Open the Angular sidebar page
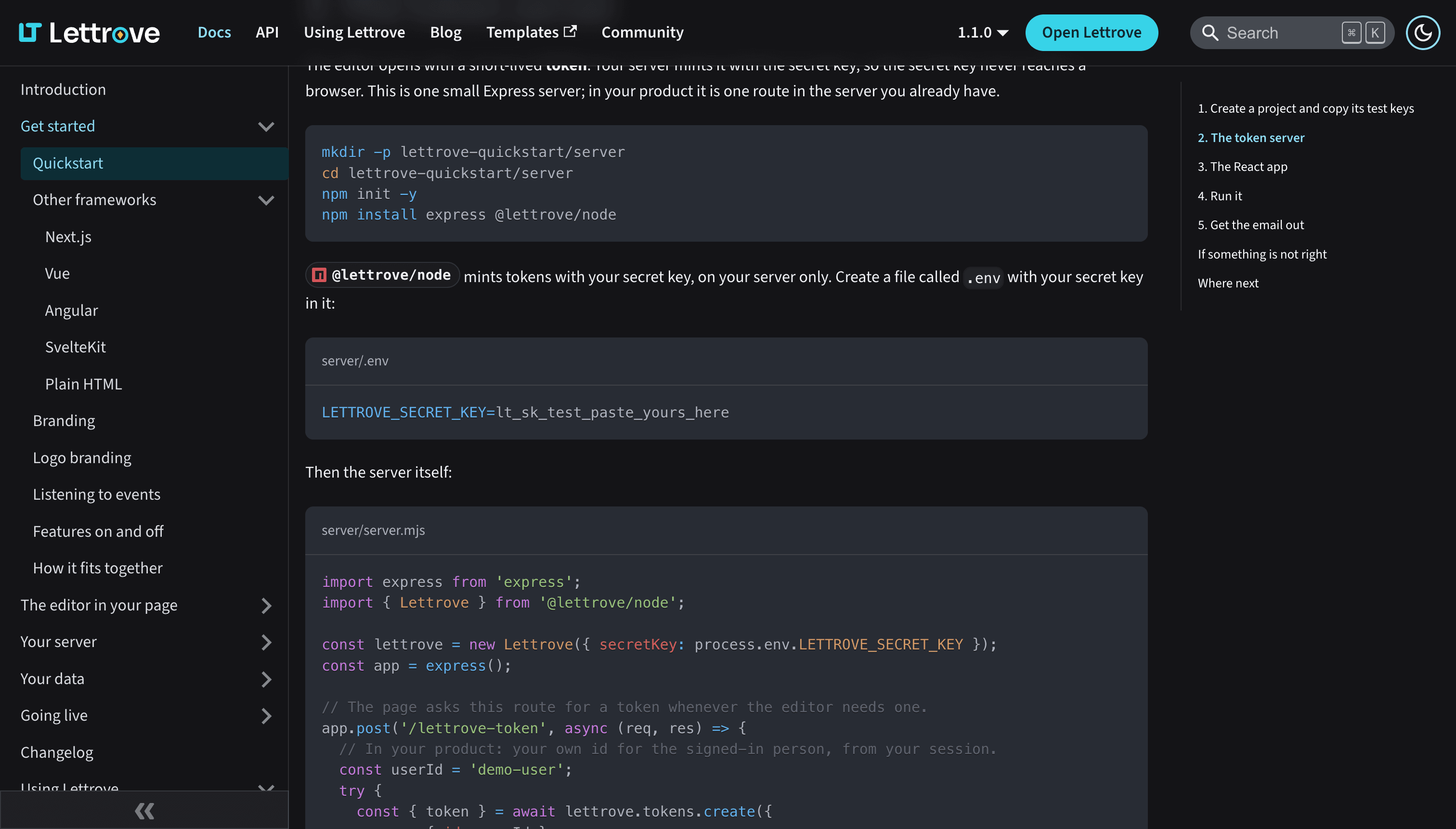The image size is (1456, 829). point(71,311)
